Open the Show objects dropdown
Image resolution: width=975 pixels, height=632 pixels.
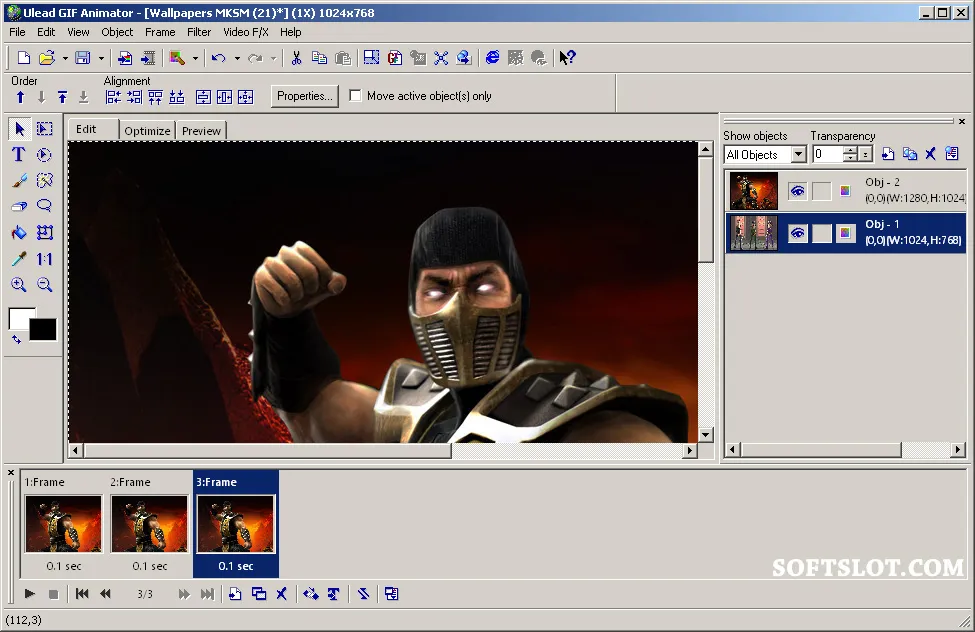(x=799, y=154)
